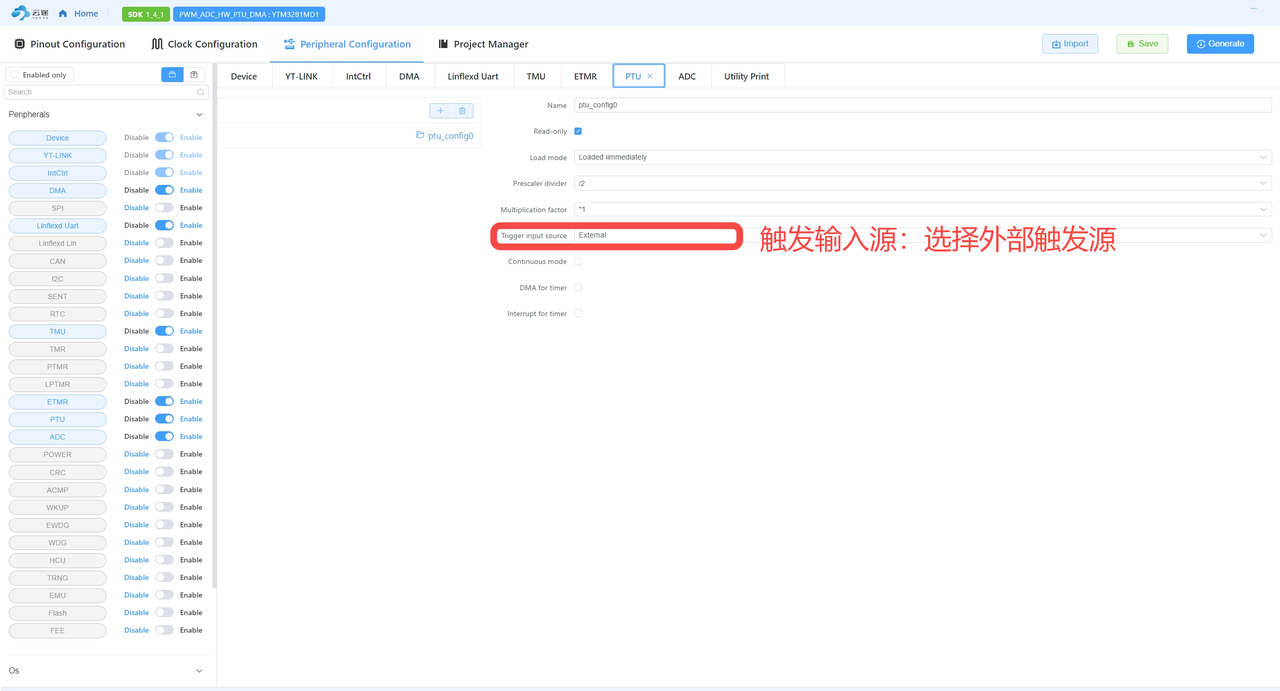Viewport: 1280px width, 691px height.
Task: Click the search magnifier icon
Action: 200,92
